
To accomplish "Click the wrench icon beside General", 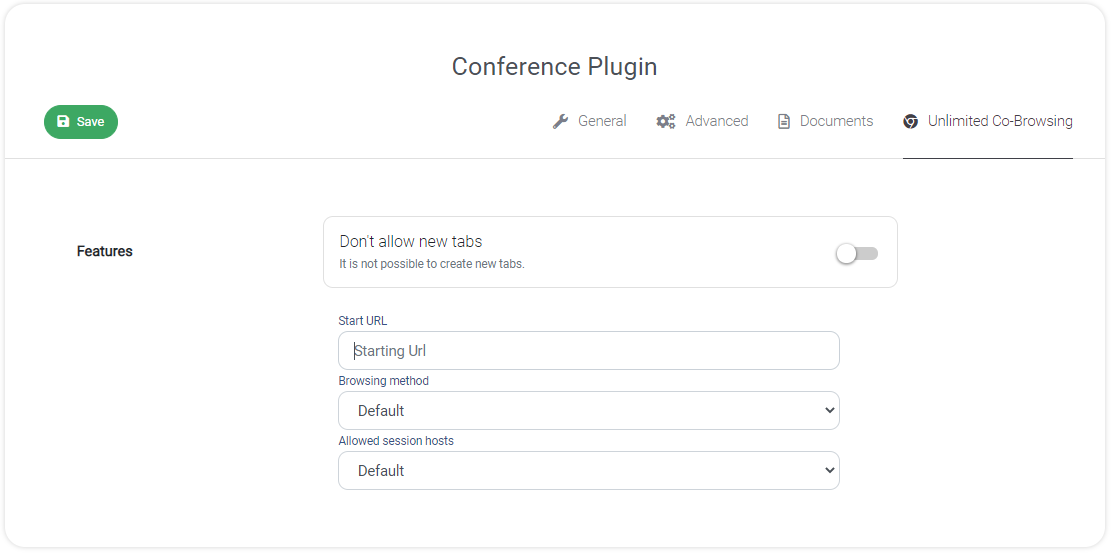I will [560, 122].
